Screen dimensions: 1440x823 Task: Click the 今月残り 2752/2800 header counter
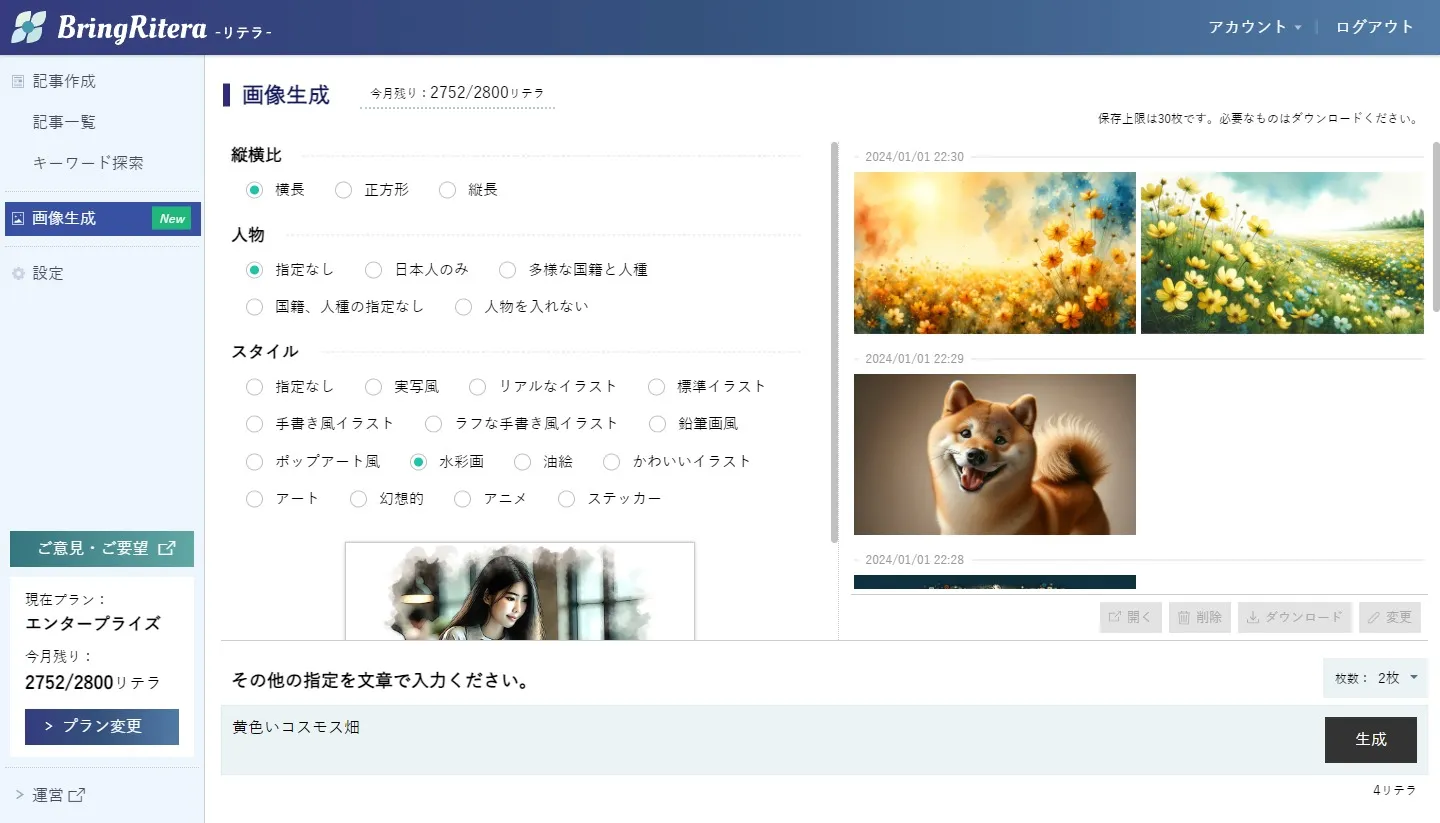[457, 92]
